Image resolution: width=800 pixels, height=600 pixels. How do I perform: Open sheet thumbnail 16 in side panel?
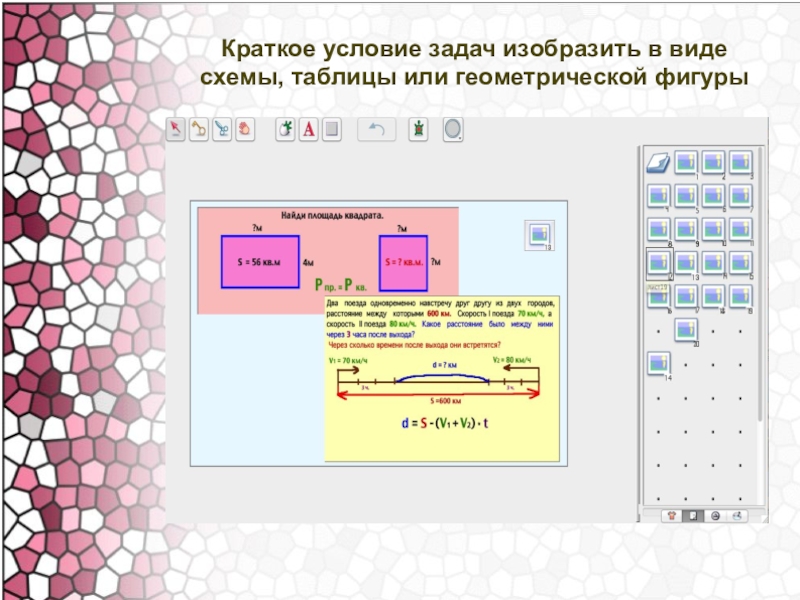tap(658, 297)
